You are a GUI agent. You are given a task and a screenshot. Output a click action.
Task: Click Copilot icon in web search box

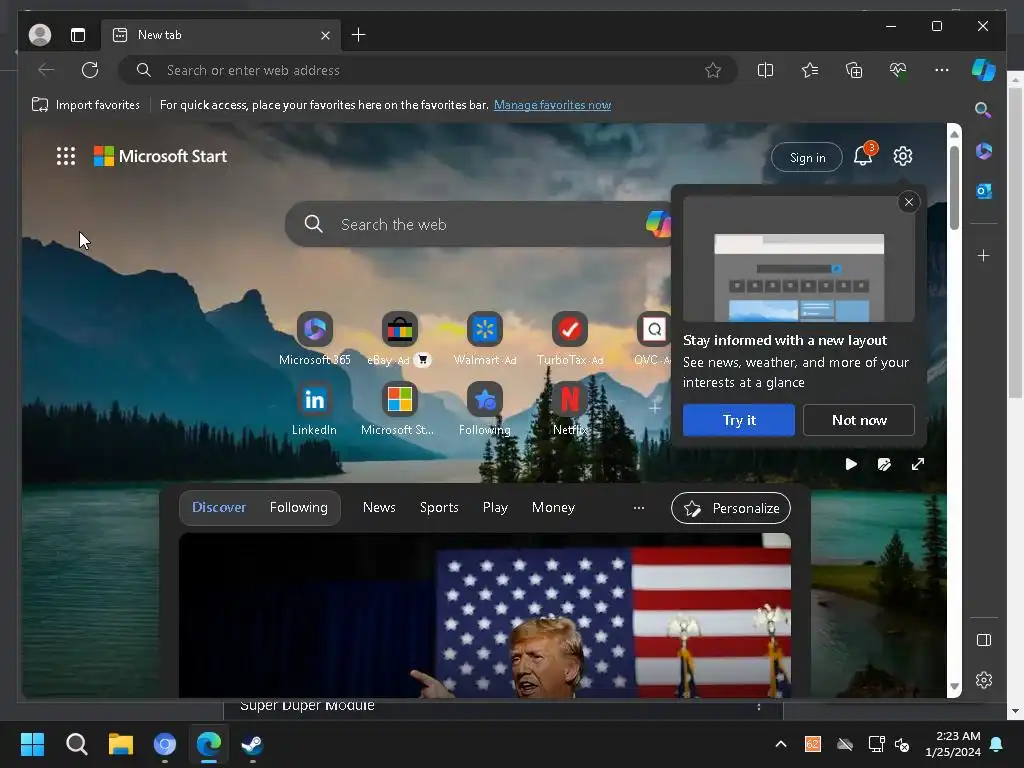(658, 224)
